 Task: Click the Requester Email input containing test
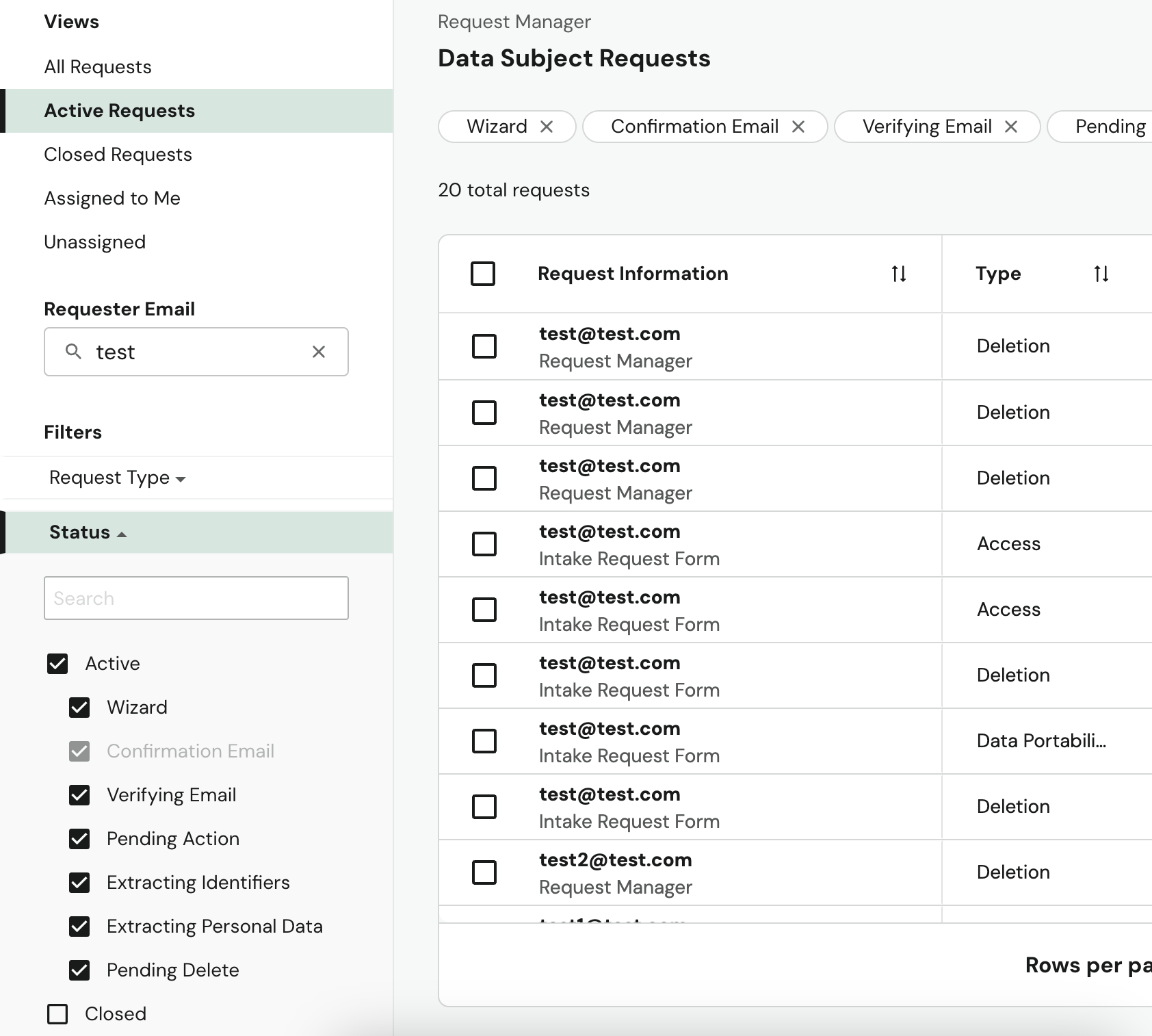196,352
